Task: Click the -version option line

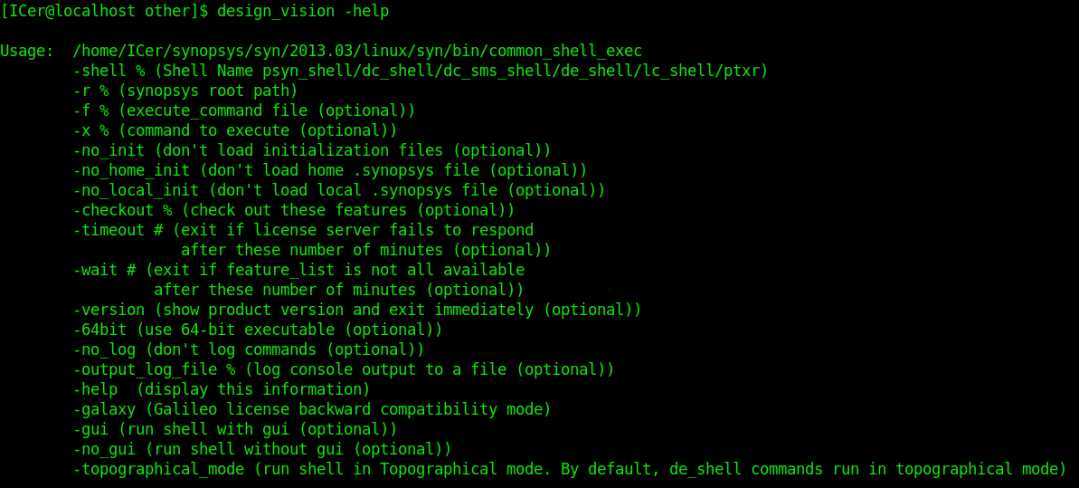Action: click(356, 310)
